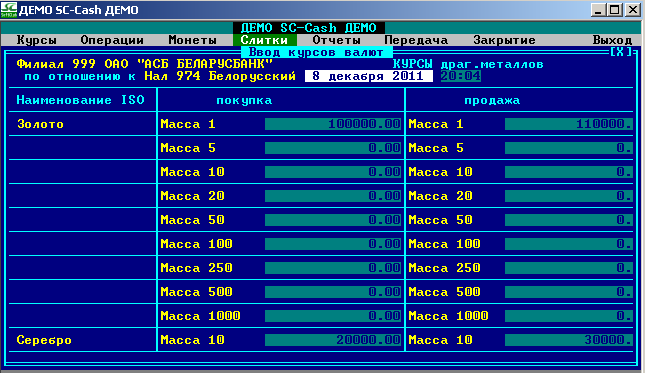
Task: Select gold Масса 500 sale rate field
Action: [568, 292]
